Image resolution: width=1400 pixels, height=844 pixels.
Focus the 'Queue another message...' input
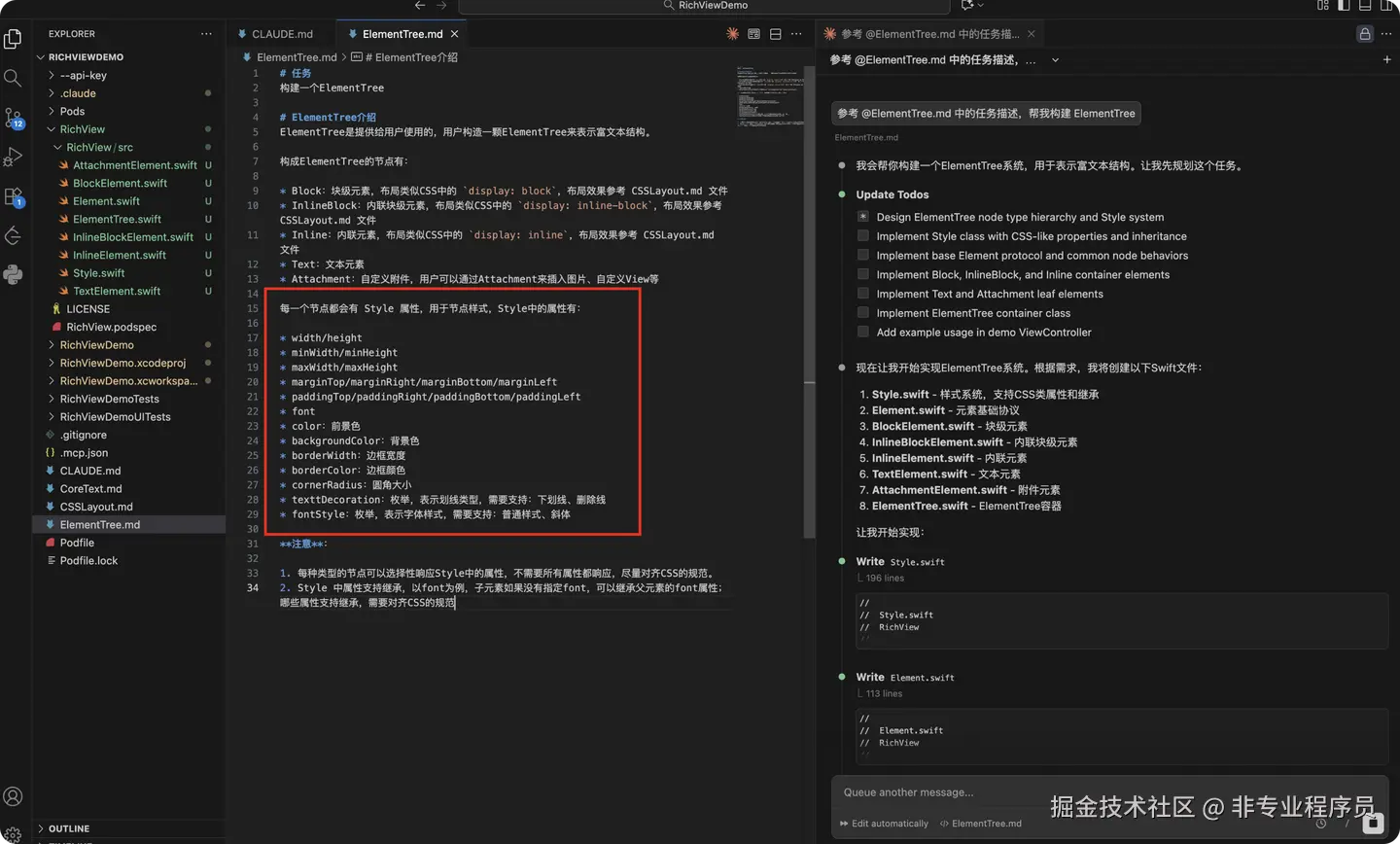(1109, 792)
